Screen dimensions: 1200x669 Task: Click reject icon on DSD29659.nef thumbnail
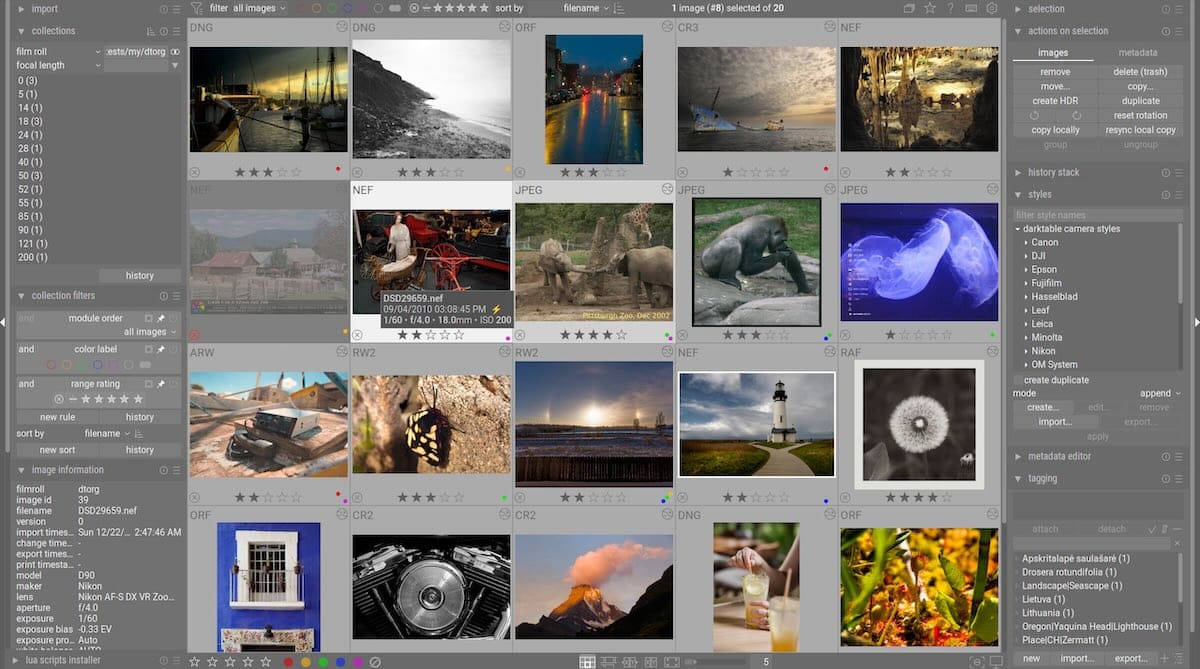[x=358, y=336]
